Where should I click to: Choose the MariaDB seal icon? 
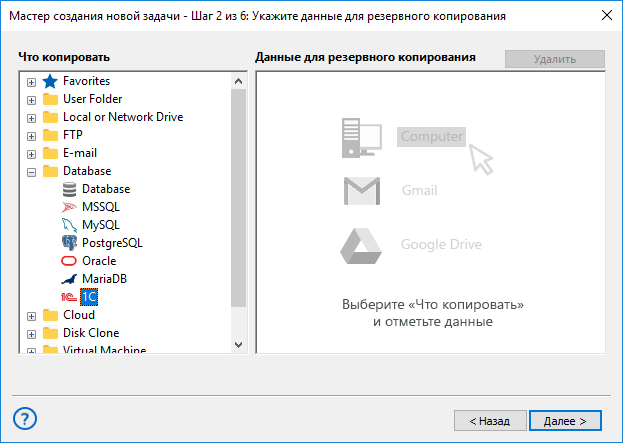coord(69,279)
